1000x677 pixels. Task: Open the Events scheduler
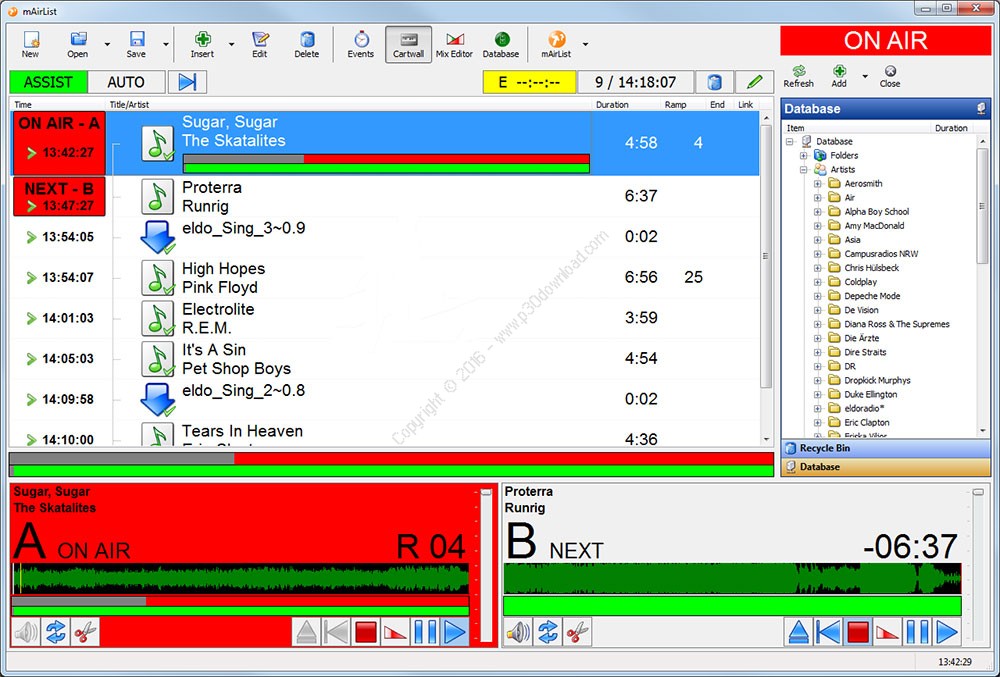361,44
